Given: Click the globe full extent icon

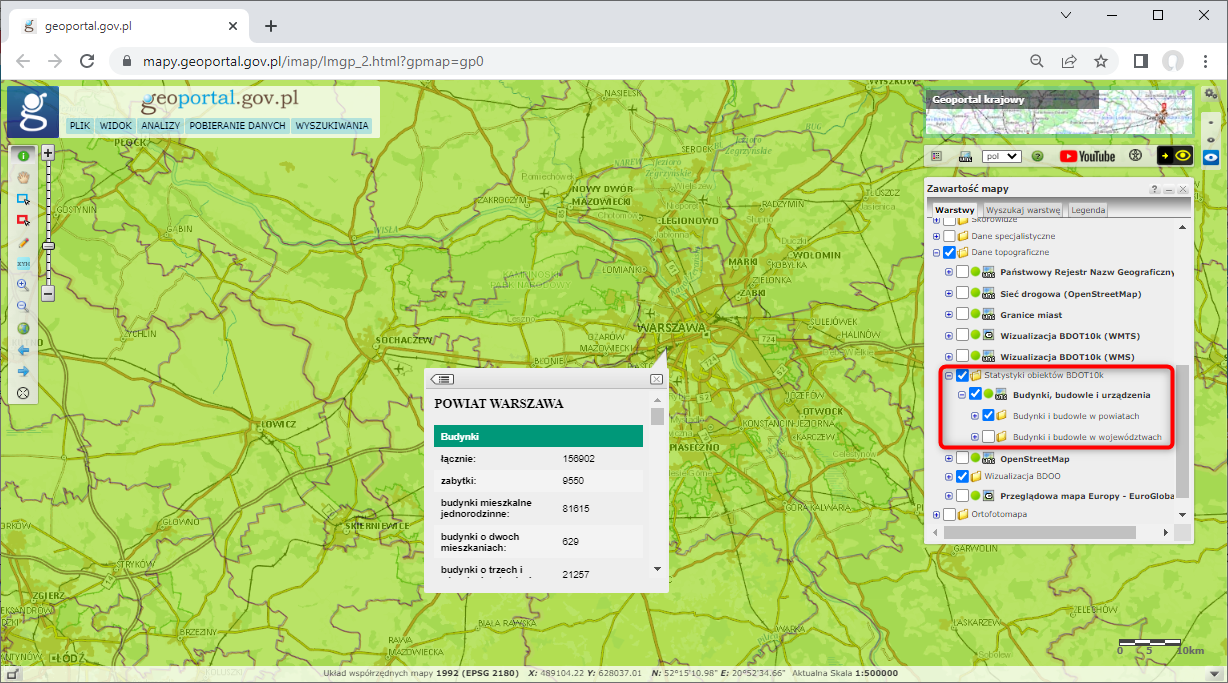Looking at the screenshot, I should (22, 328).
